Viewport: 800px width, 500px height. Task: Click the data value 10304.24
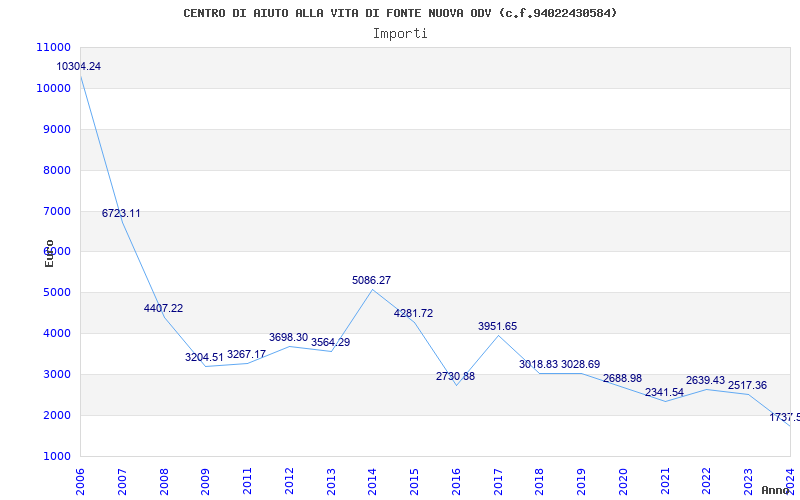[79, 66]
